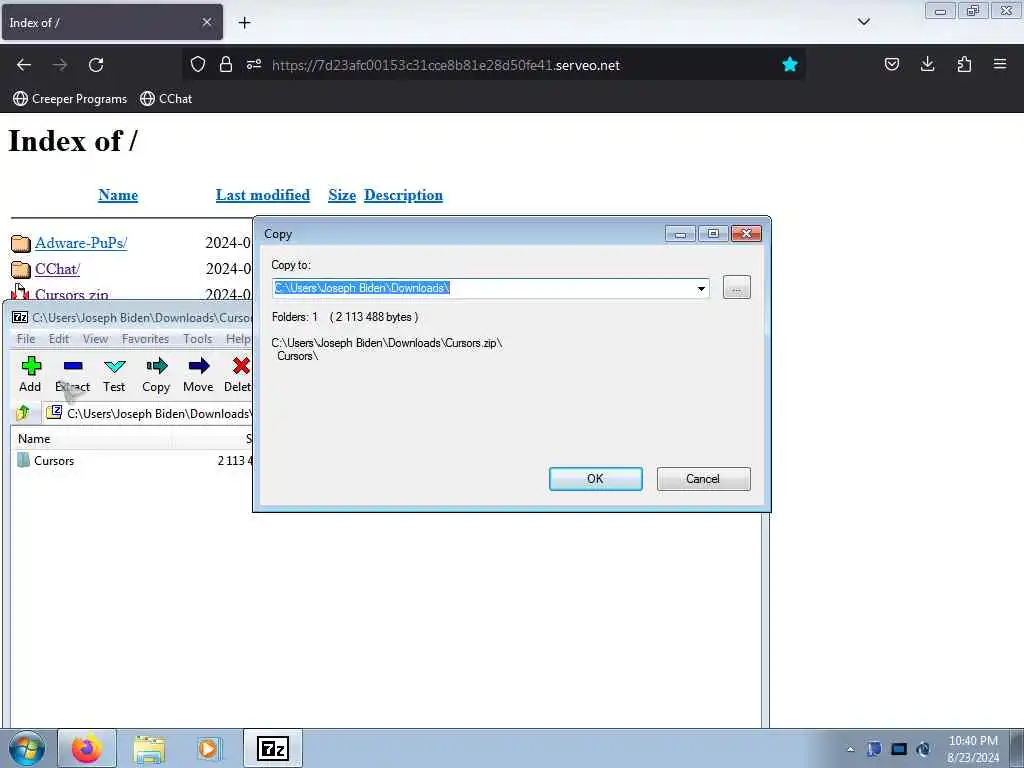
Task: Open the Edit menu in 7-Zip
Action: (x=59, y=338)
